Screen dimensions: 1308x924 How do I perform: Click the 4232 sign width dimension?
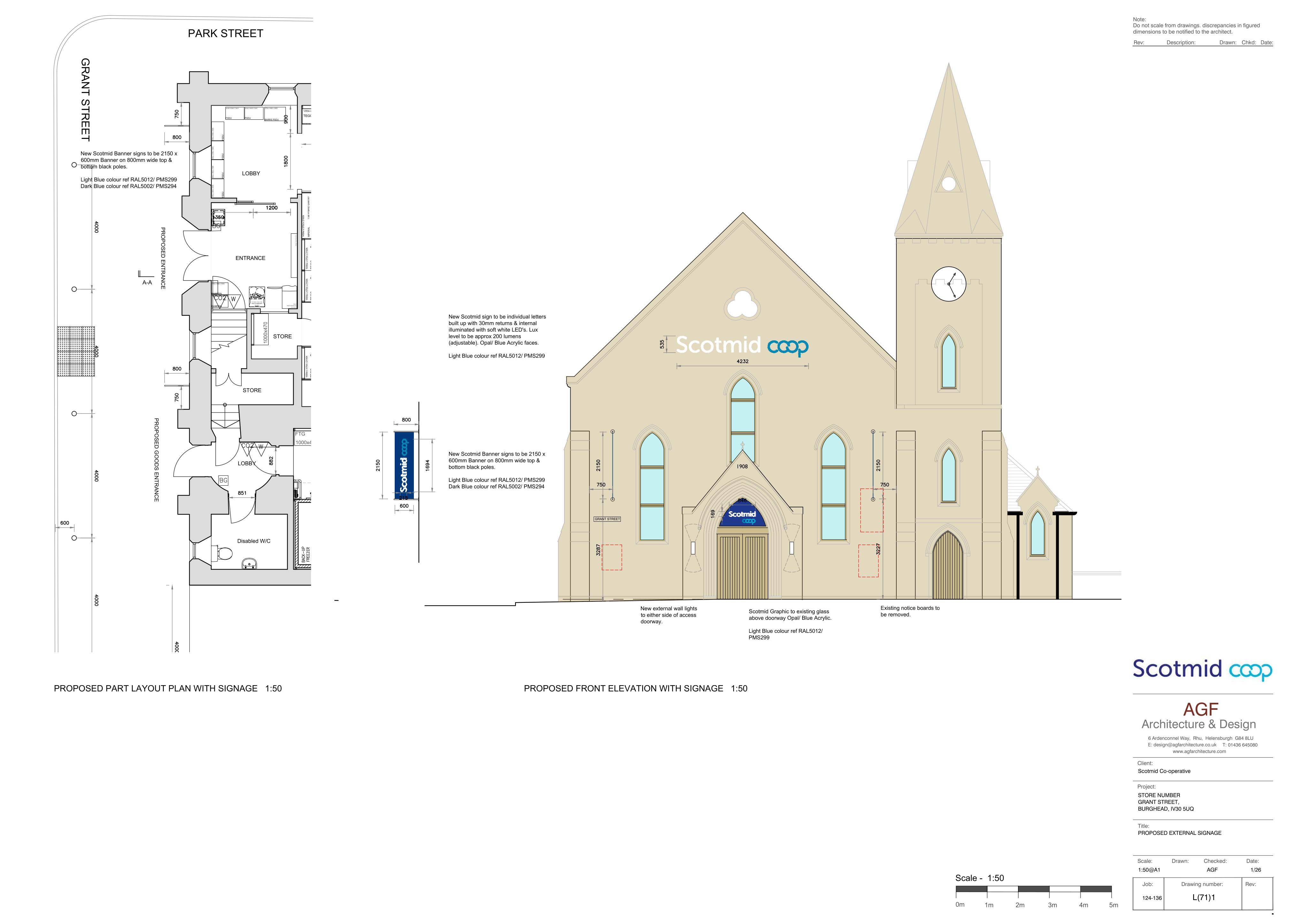coord(742,361)
